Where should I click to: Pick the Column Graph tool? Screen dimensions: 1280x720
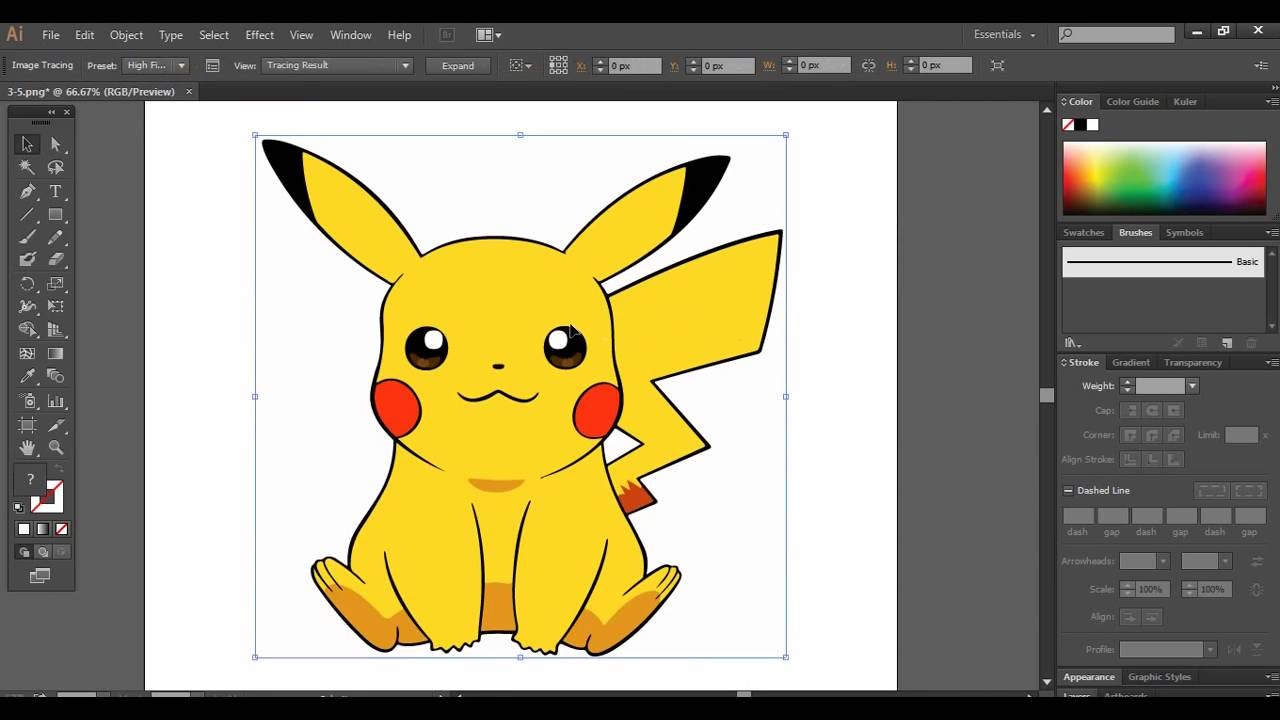coord(56,401)
